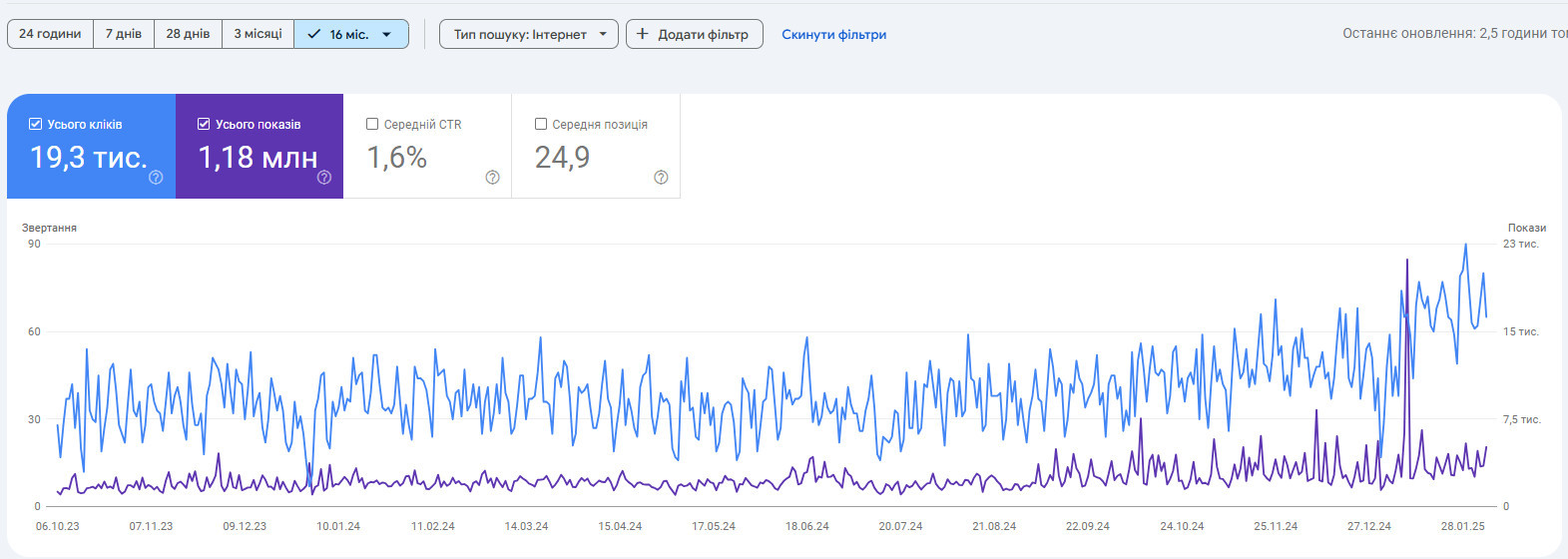Open Тип пошуку: Інтернет dropdown

tap(529, 34)
